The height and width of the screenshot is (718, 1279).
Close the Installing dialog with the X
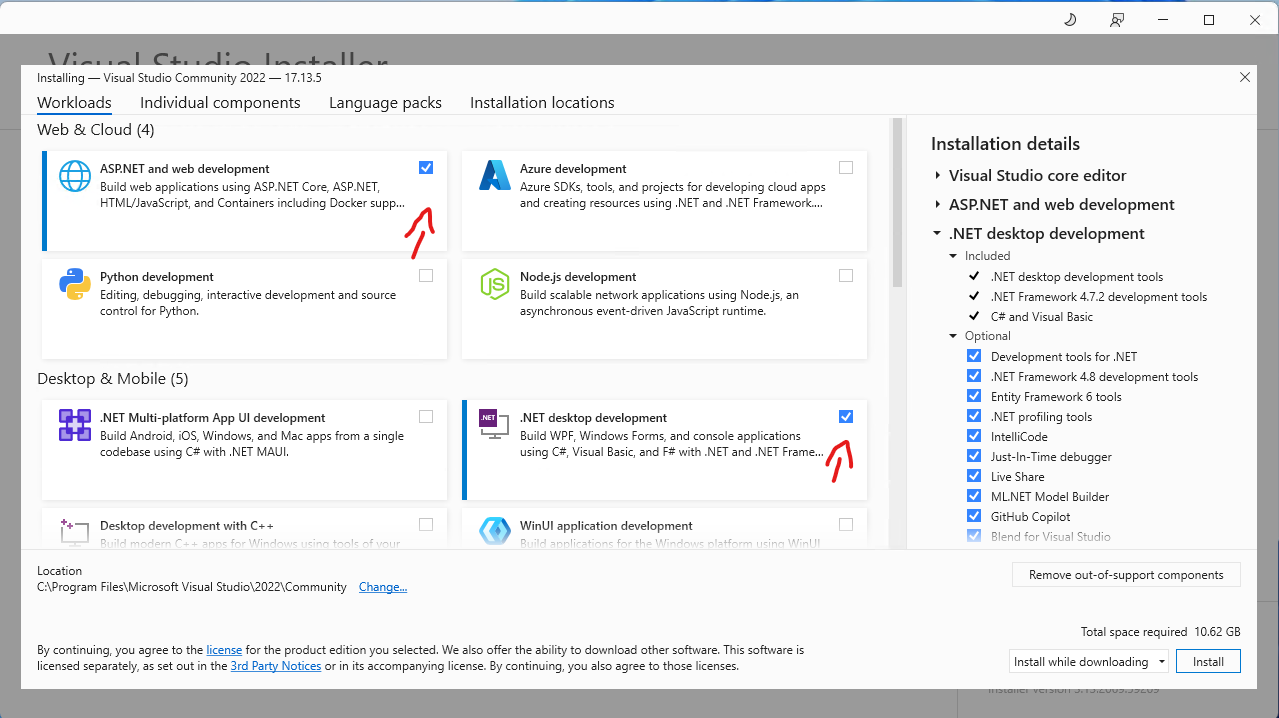click(1245, 77)
